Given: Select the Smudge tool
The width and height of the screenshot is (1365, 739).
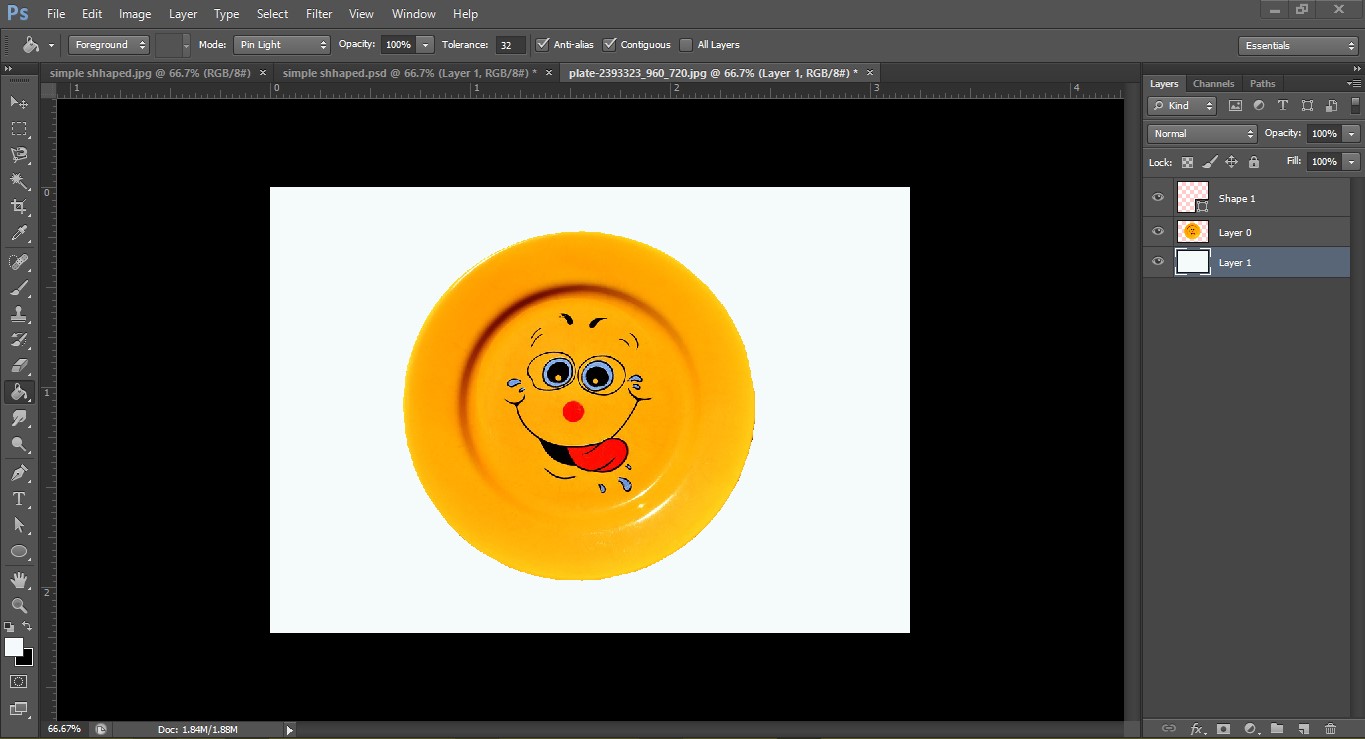Looking at the screenshot, I should click(x=19, y=418).
